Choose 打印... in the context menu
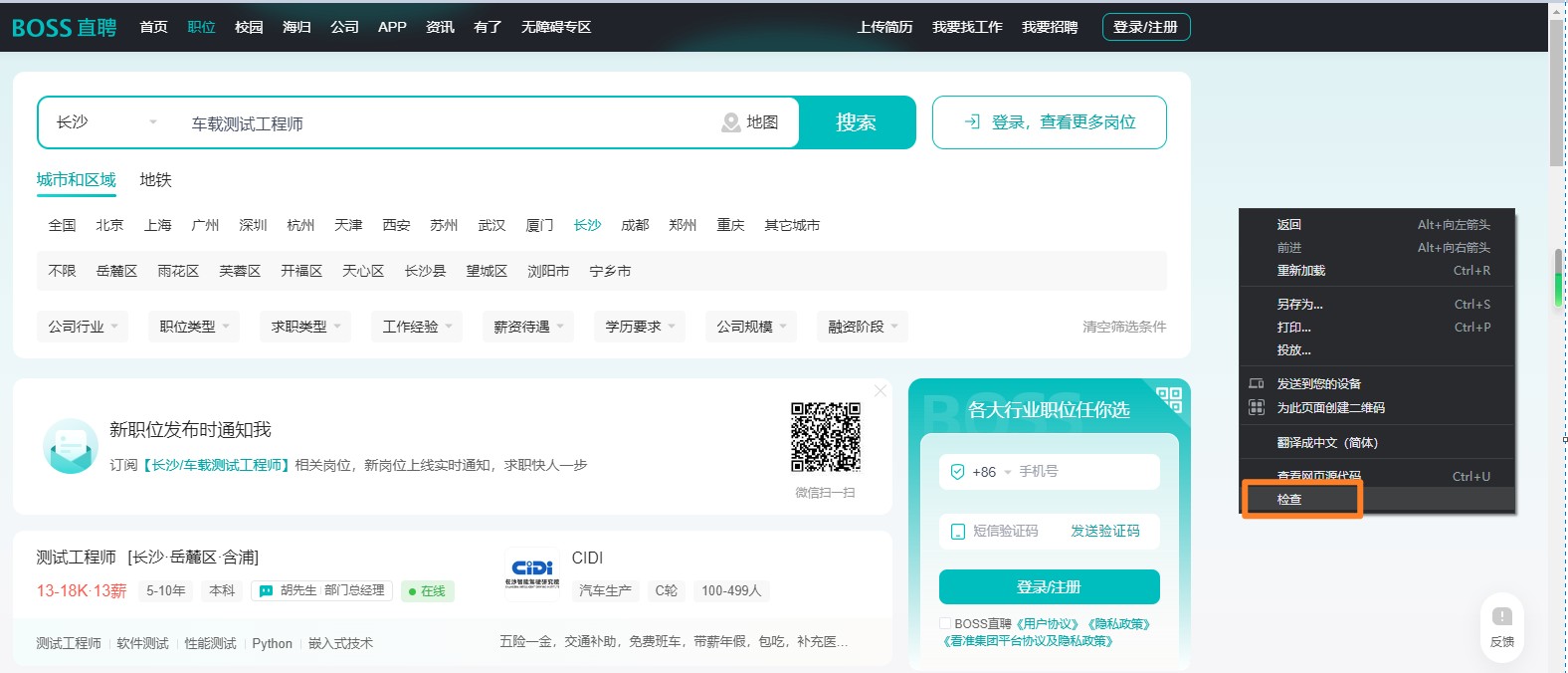The height and width of the screenshot is (673, 1568). pyautogui.click(x=1376, y=328)
